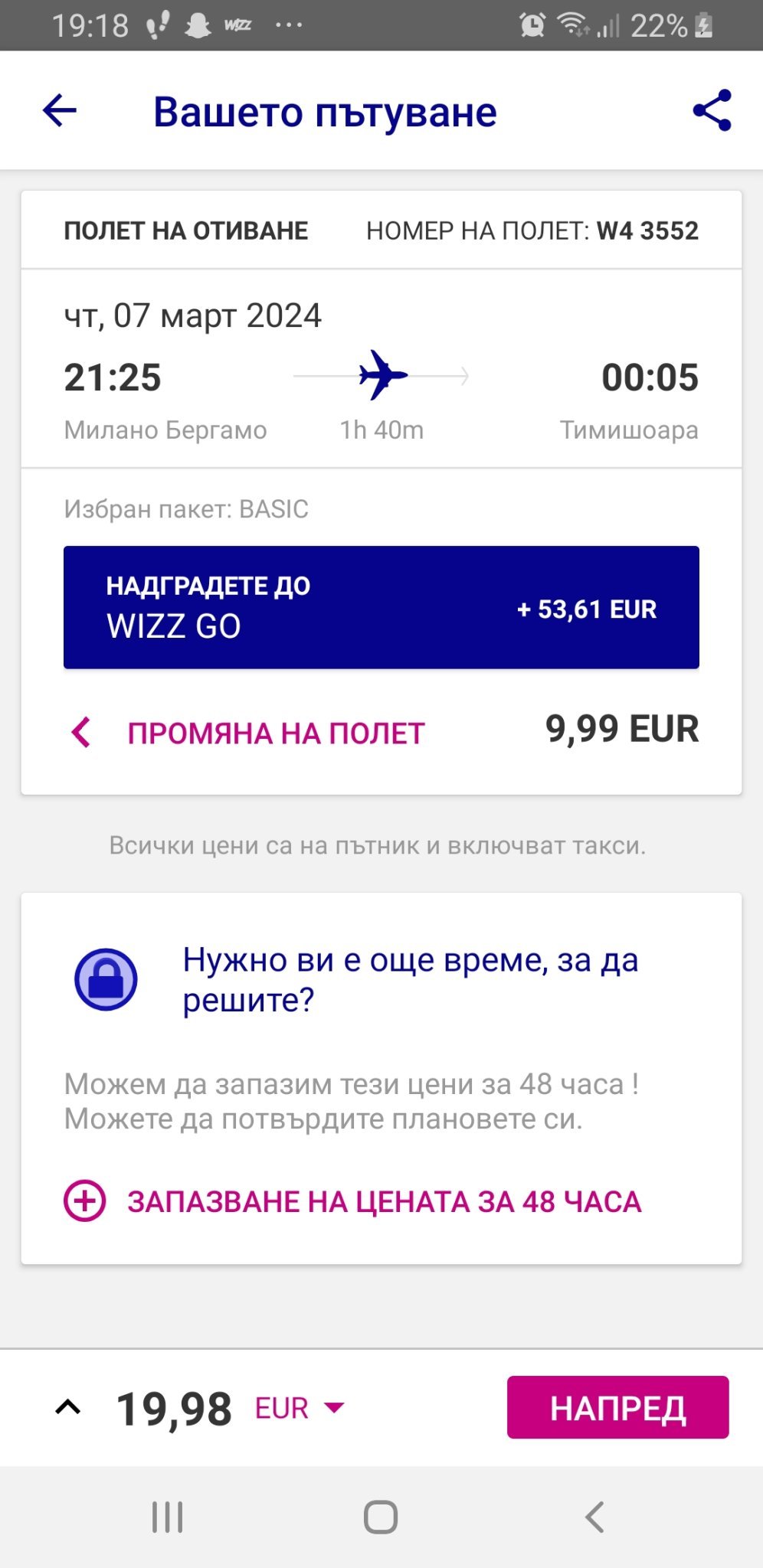This screenshot has height=1568, width=763.
Task: Tap the alarm icon in status bar
Action: (532, 25)
